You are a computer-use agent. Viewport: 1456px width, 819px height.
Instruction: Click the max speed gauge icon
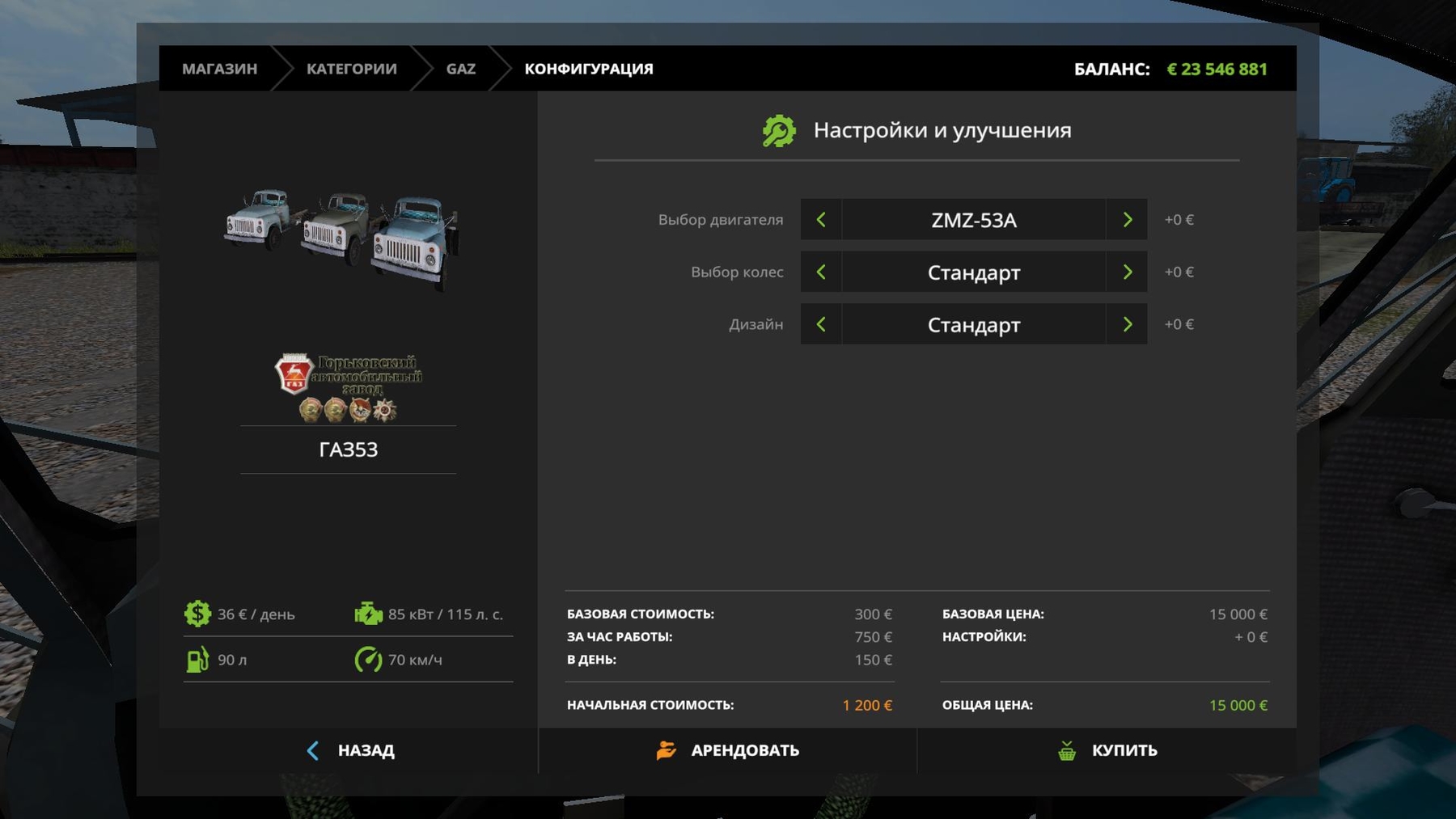click(x=368, y=660)
